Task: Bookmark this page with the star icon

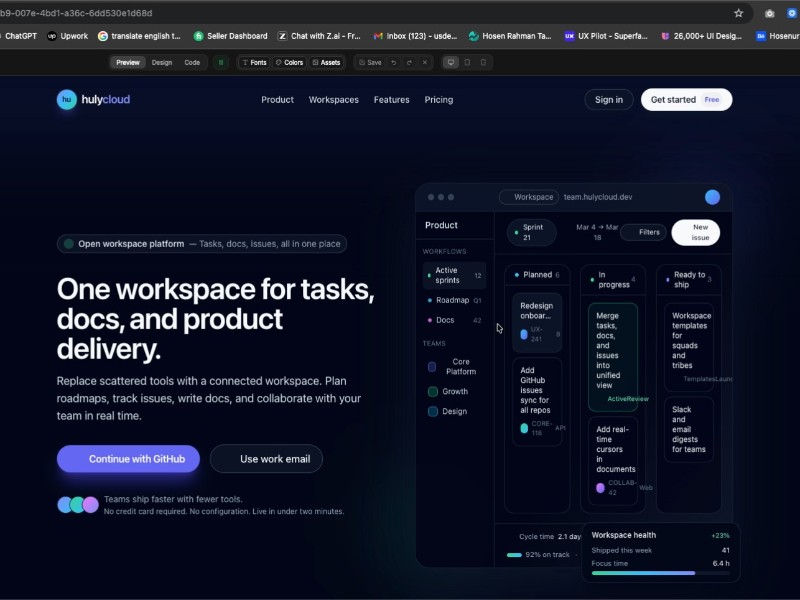Action: [738, 13]
